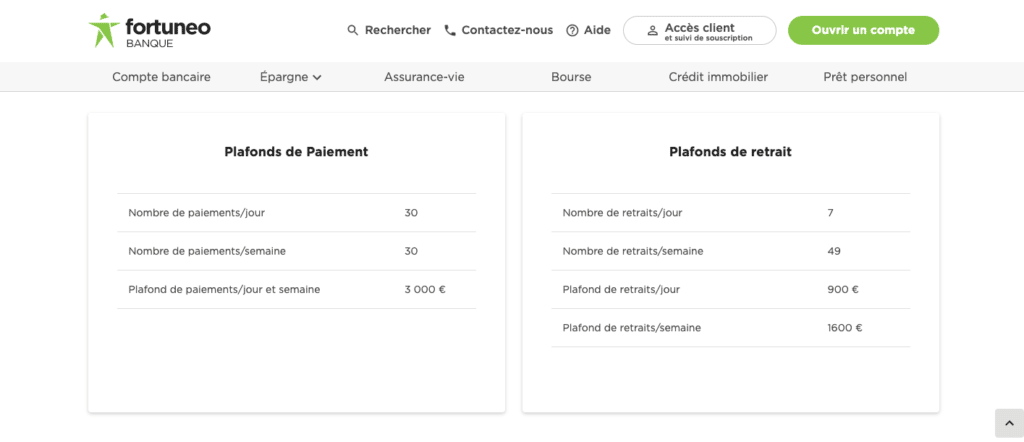This screenshot has height=442, width=1024.
Task: Click the back-to-top arrow button
Action: pyautogui.click(x=1009, y=423)
